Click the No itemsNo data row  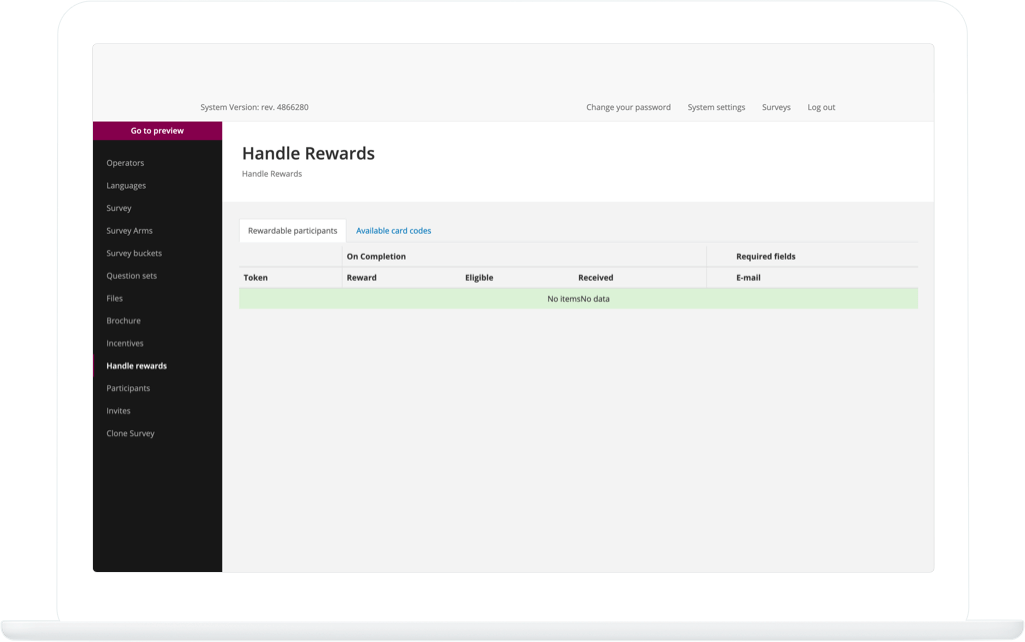(579, 299)
